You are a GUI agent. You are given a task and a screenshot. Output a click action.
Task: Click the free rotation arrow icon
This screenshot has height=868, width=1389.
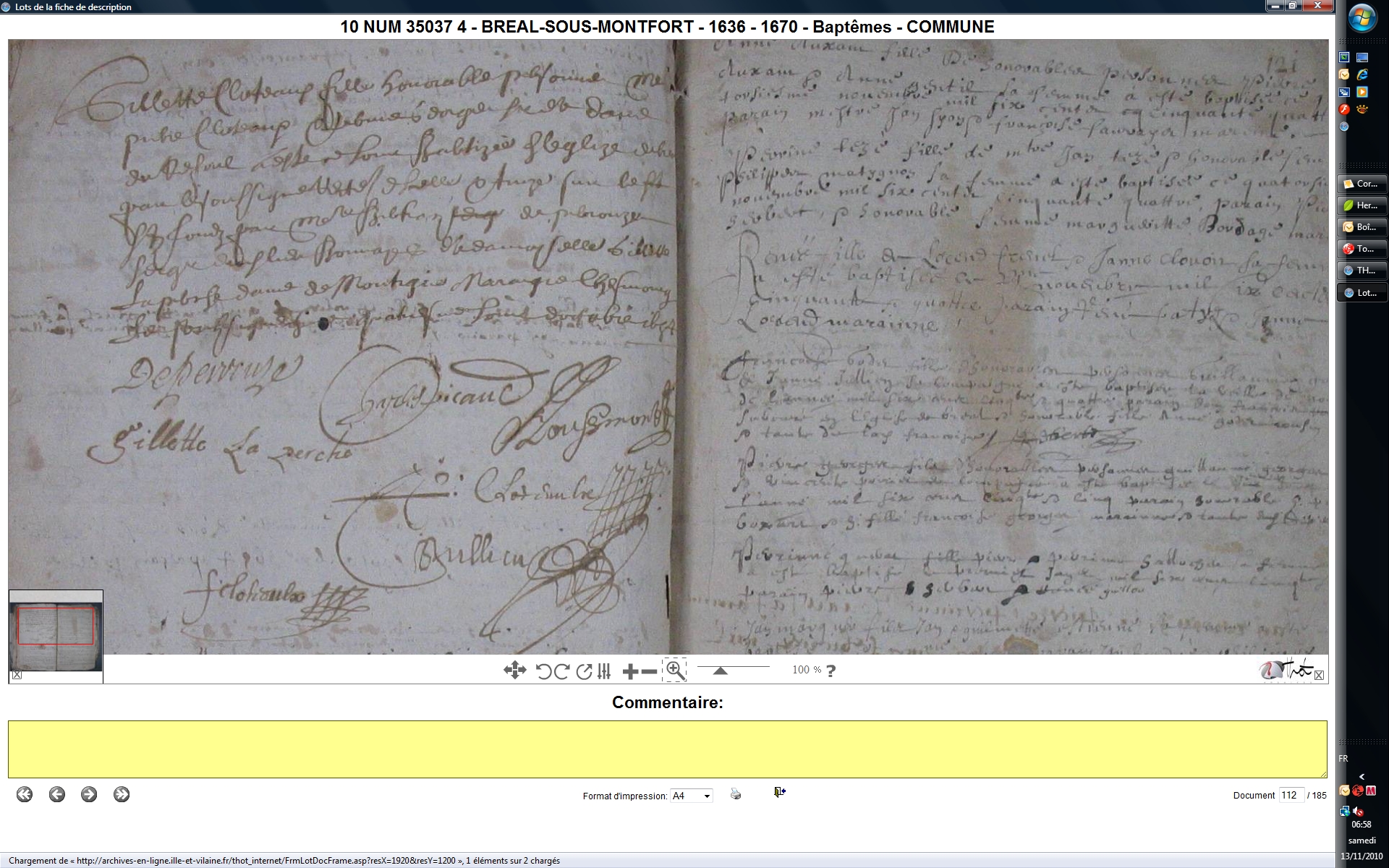pyautogui.click(x=584, y=671)
